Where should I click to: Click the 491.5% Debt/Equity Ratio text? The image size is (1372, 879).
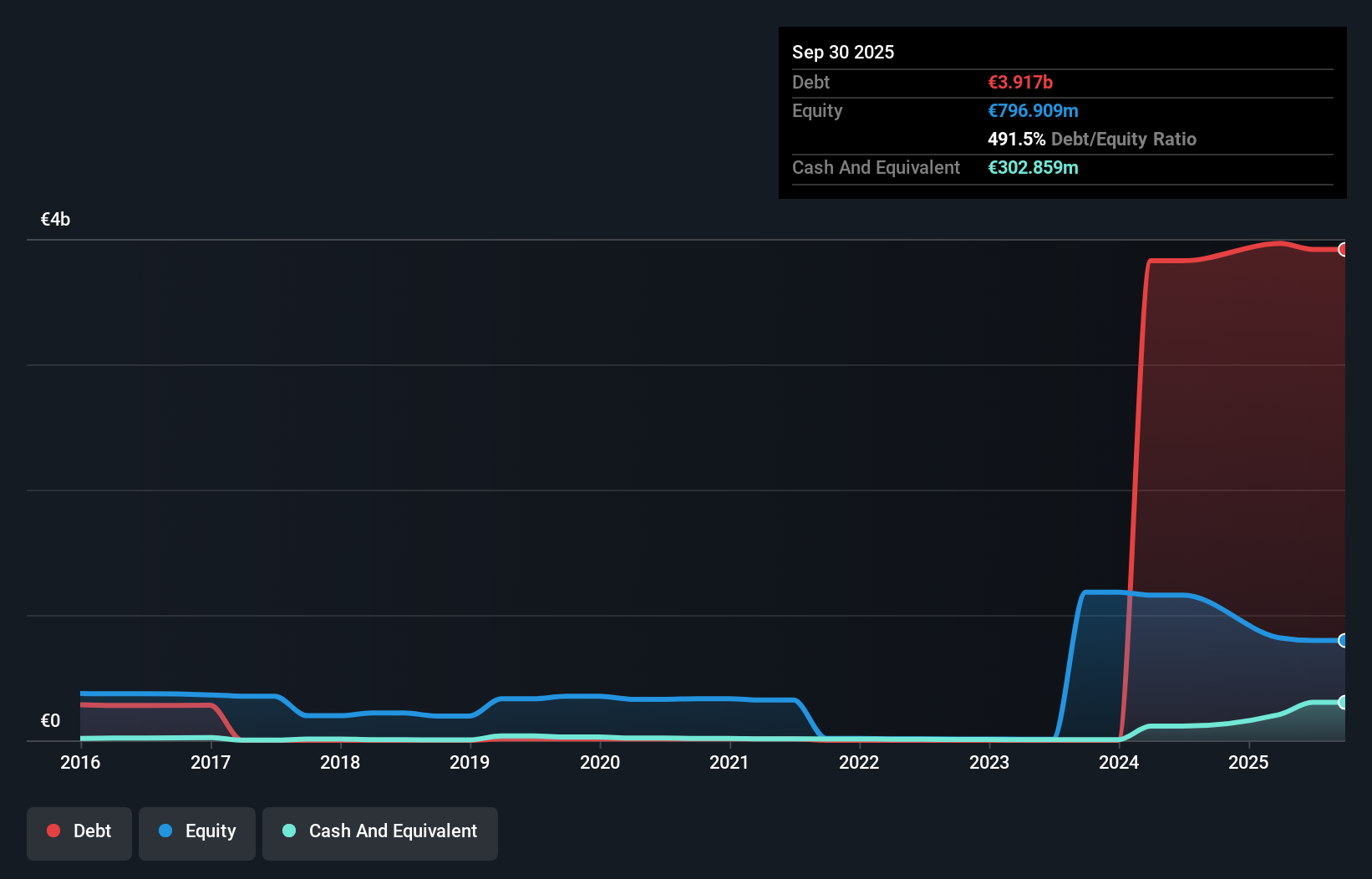[1092, 139]
